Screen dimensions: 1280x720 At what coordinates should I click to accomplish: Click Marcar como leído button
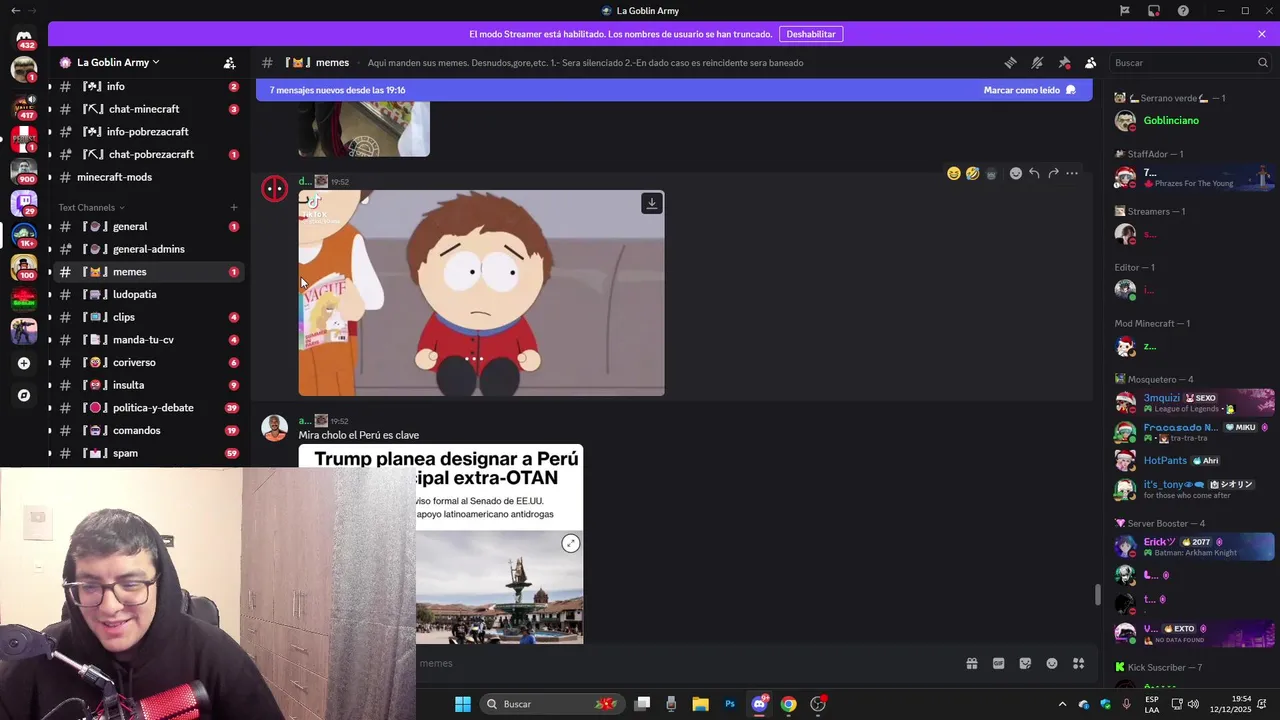[1029, 90]
